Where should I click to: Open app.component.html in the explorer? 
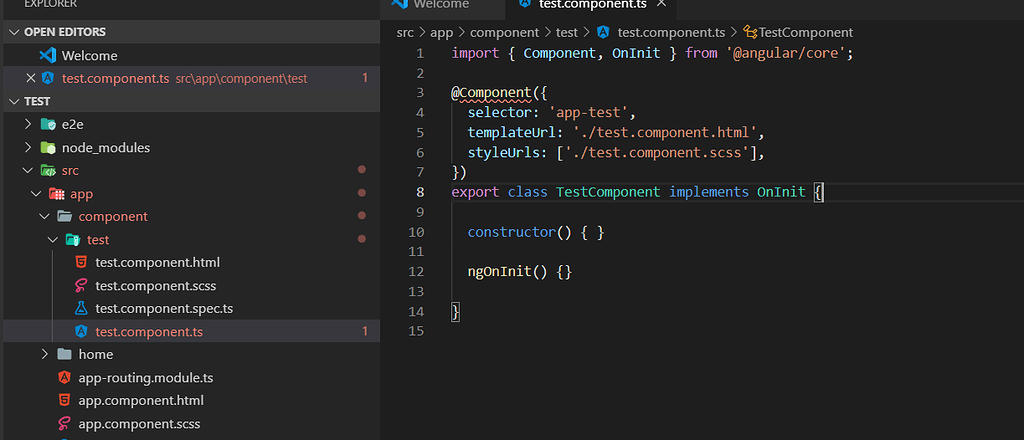pyautogui.click(x=141, y=400)
